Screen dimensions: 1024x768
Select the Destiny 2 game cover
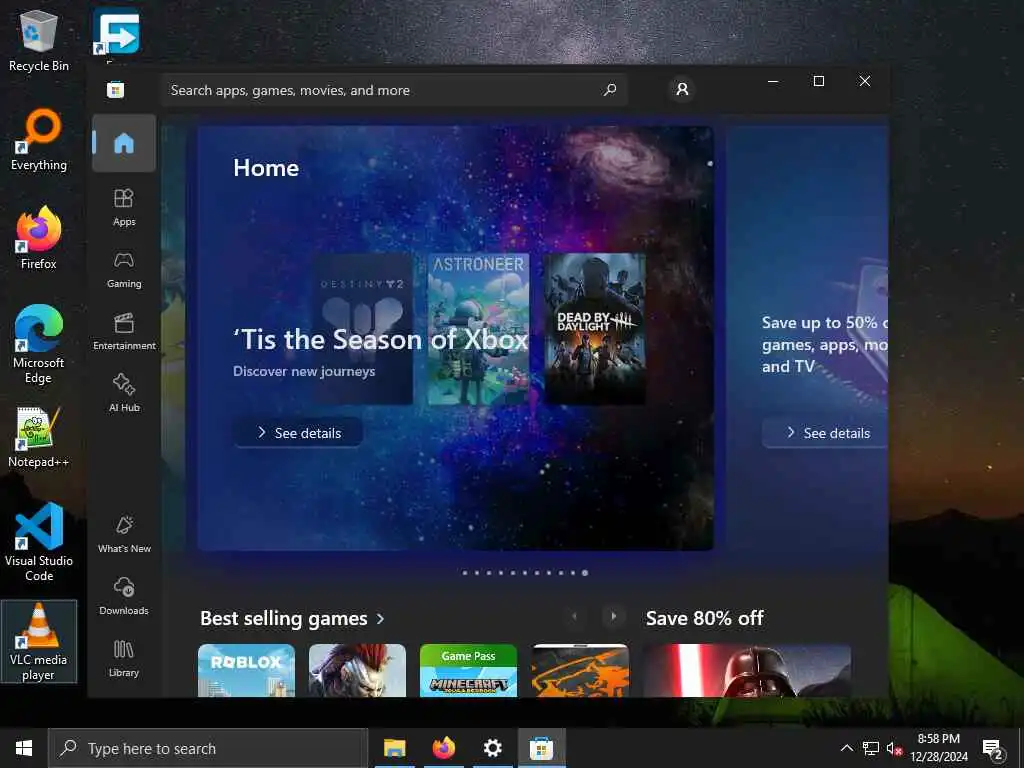(362, 328)
